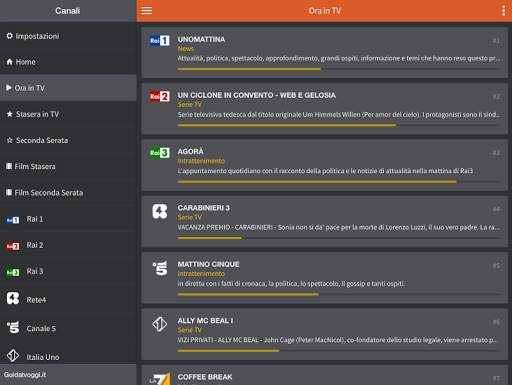512x385 pixels.
Task: Click the News genre label under UNOMATTINA
Action: point(185,49)
